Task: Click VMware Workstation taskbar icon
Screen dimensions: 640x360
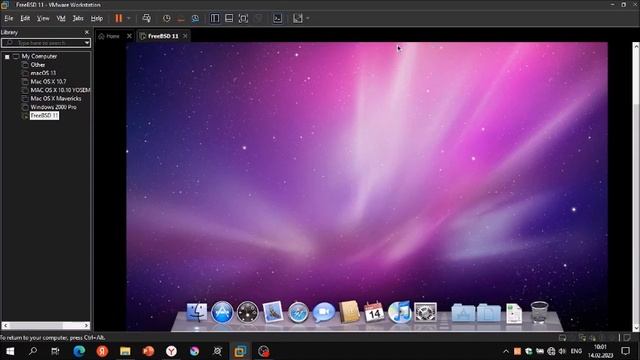Action: [240, 351]
